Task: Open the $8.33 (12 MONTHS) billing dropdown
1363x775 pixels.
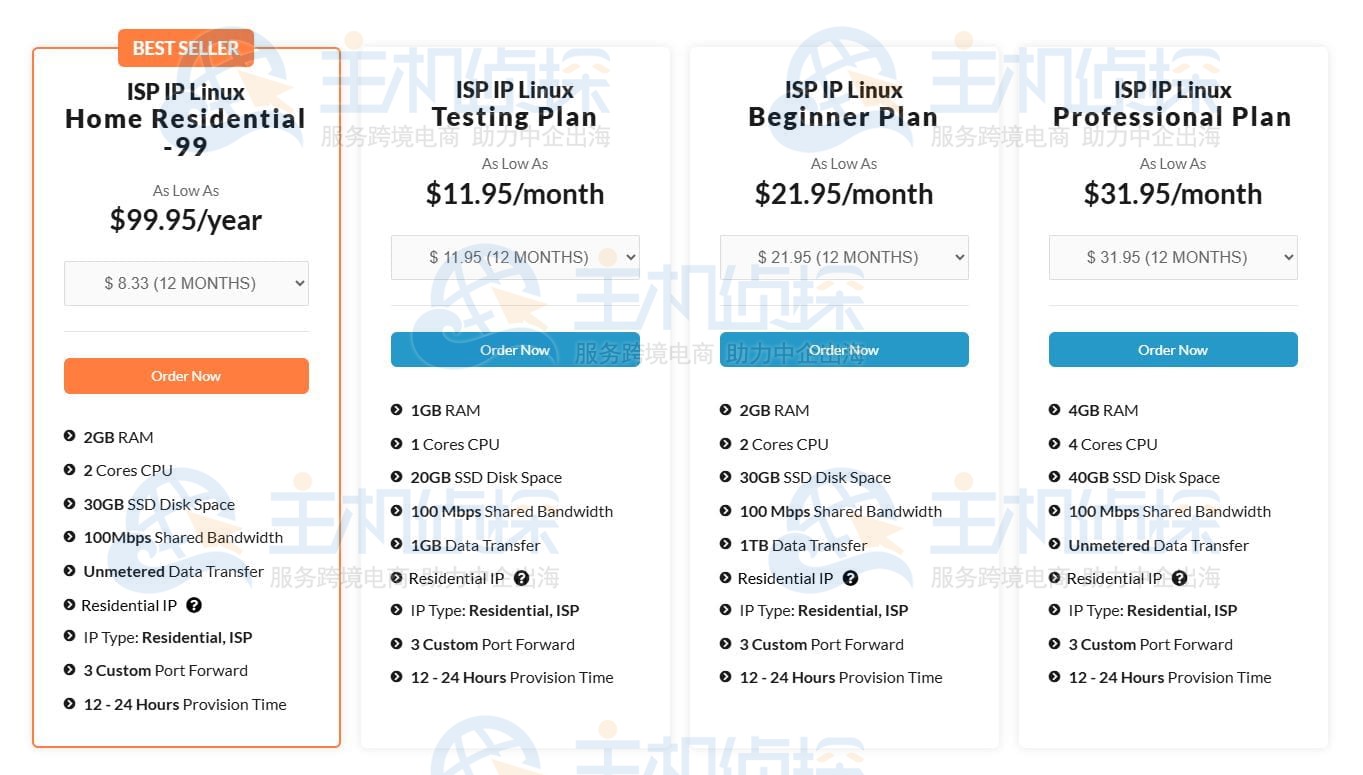Action: [x=186, y=283]
